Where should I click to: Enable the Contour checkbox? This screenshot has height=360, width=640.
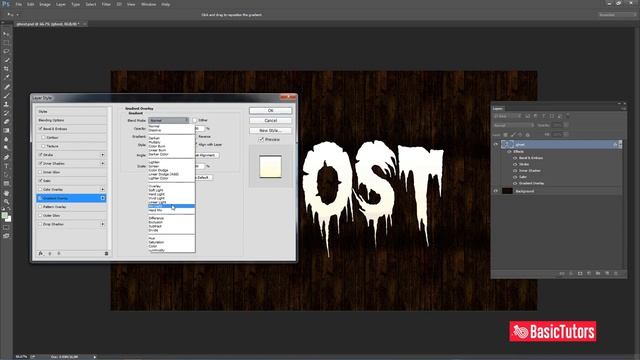[44, 138]
